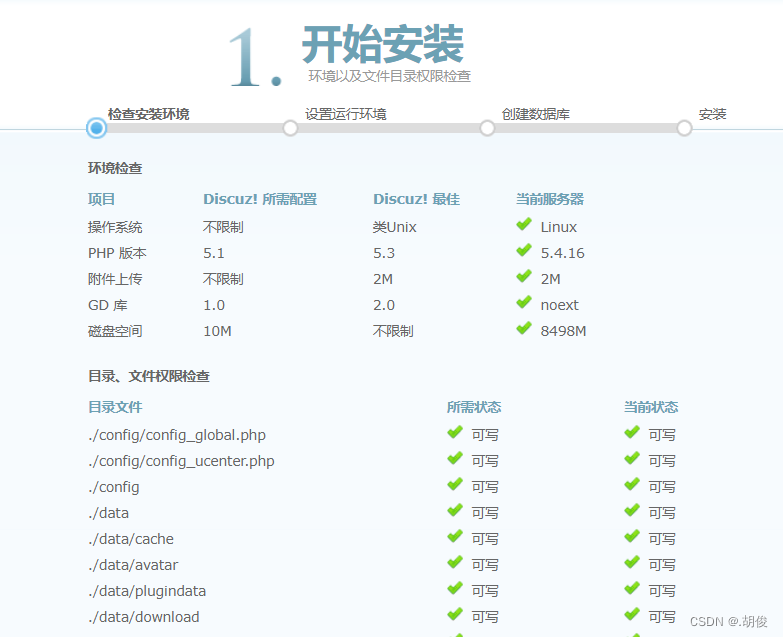Click the ./config/config_global.php path
783x637 pixels.
point(177,435)
